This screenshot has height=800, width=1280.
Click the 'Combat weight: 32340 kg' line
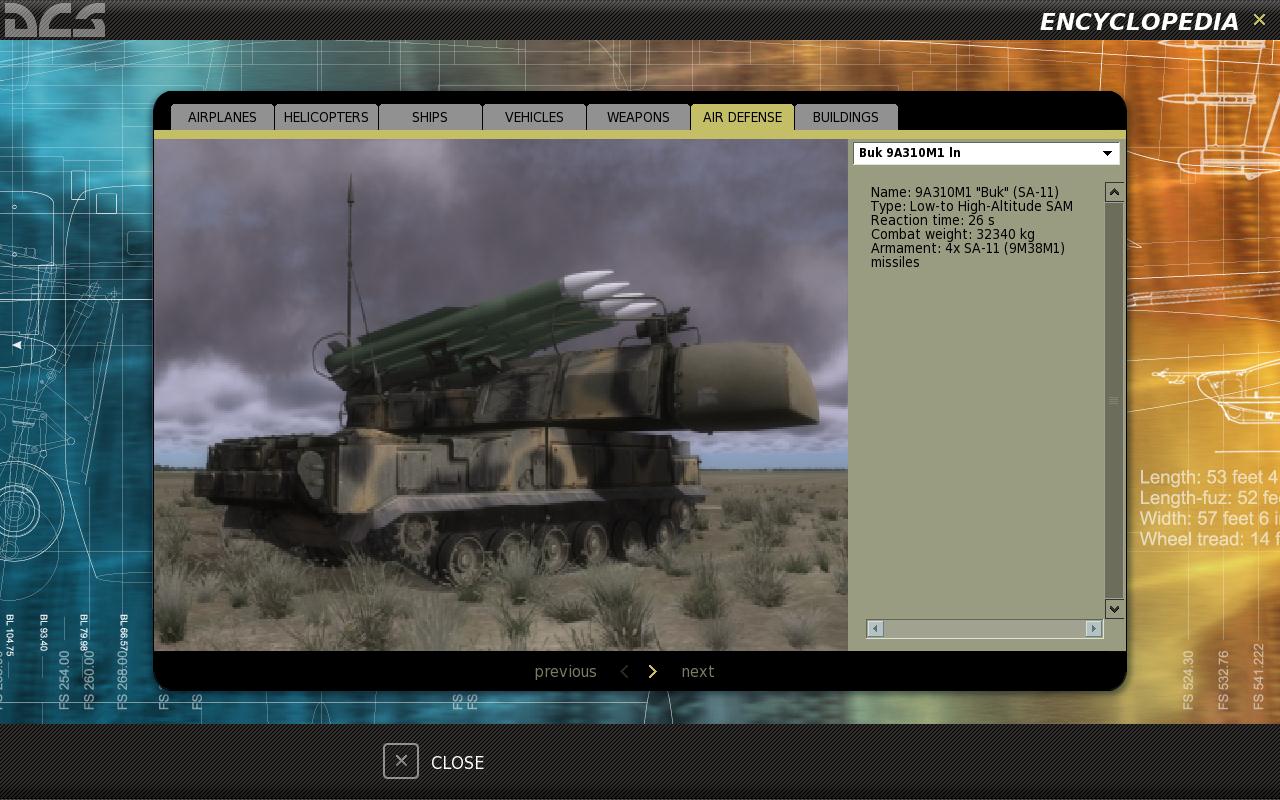pyautogui.click(x=952, y=234)
